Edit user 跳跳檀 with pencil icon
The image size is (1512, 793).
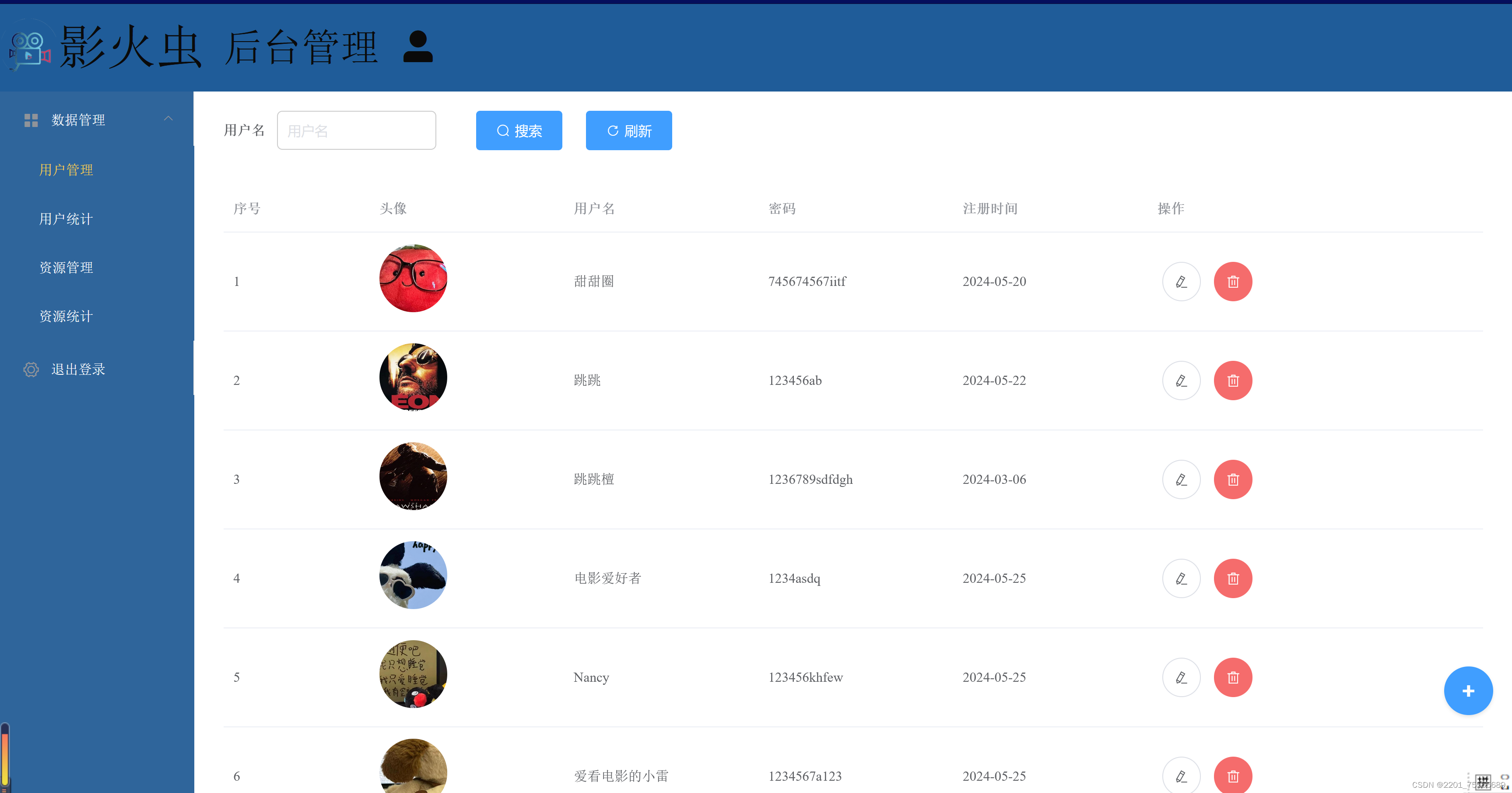[1182, 480]
